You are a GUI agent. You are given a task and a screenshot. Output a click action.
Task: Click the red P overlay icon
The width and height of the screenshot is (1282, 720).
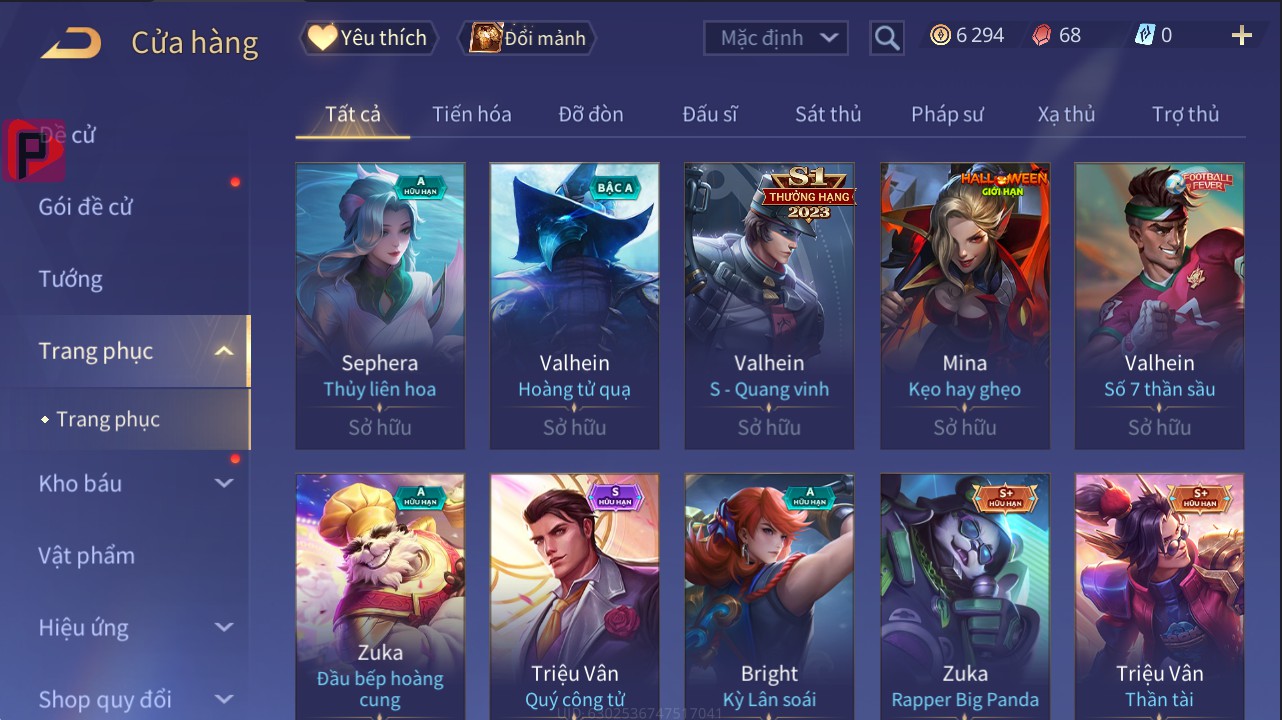(33, 151)
